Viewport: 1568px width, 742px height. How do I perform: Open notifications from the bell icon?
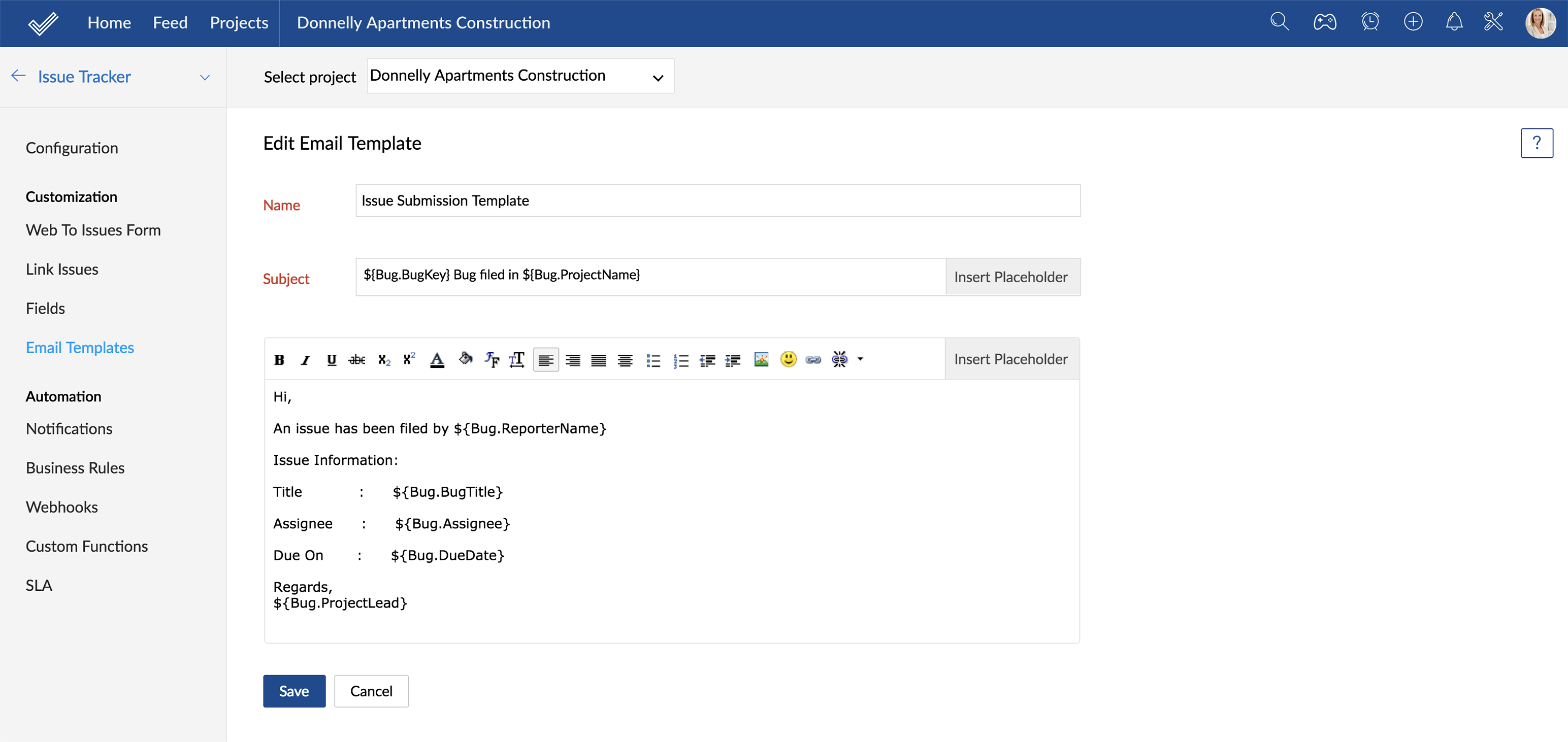[x=1454, y=22]
